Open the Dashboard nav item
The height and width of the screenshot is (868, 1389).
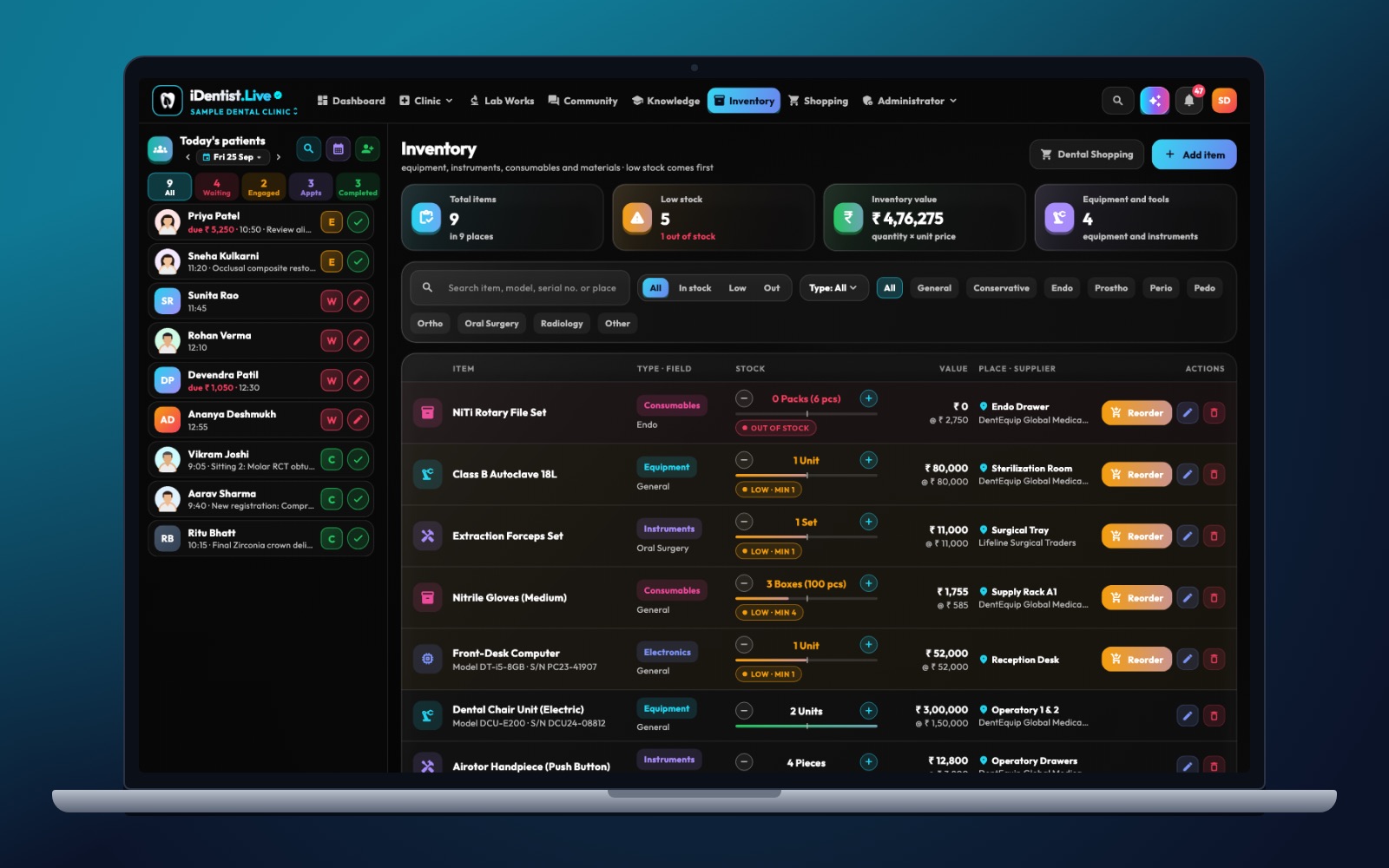point(351,101)
